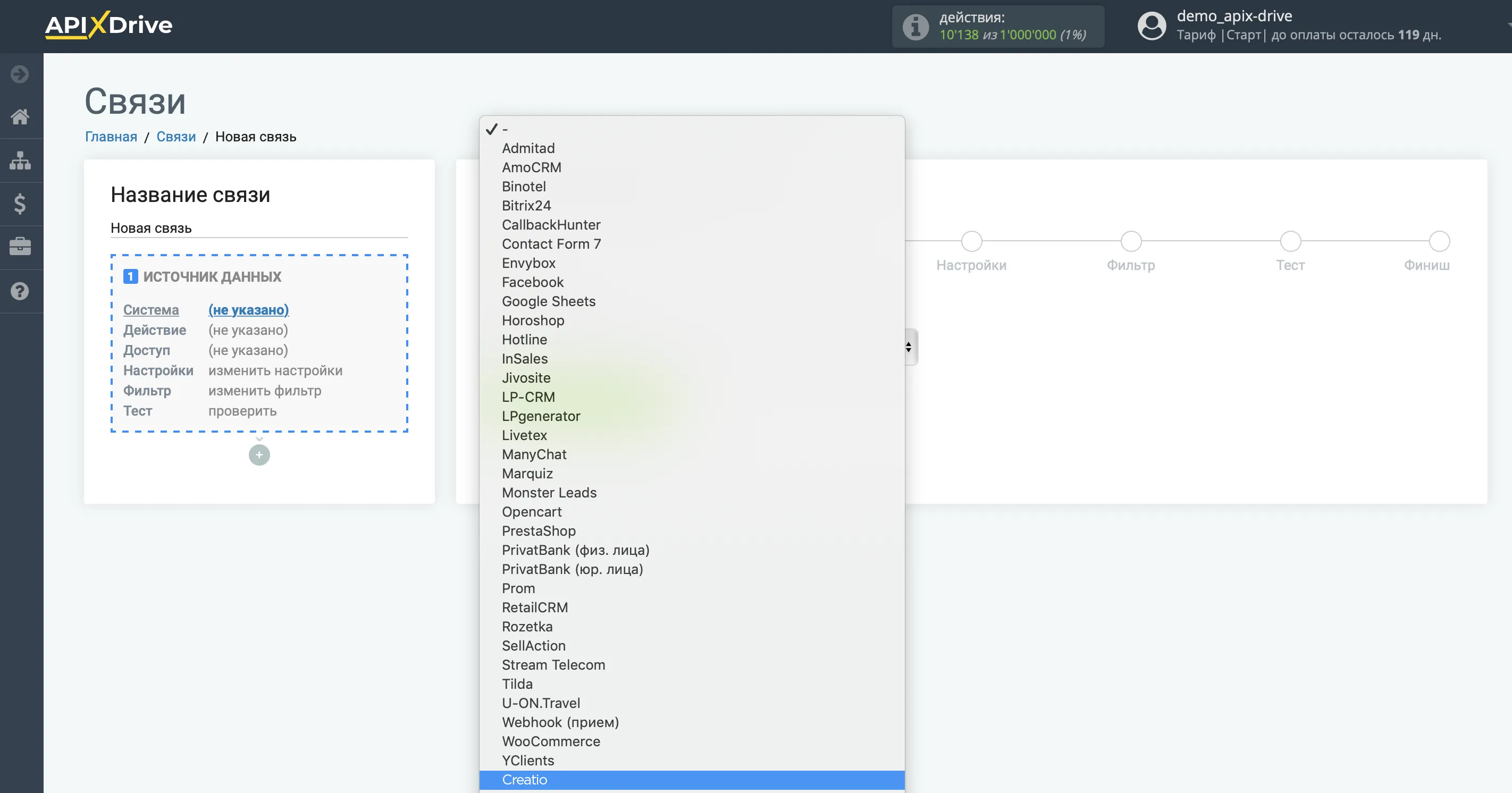This screenshot has width=1512, height=793.
Task: Select Jivosite option
Action: click(692, 378)
